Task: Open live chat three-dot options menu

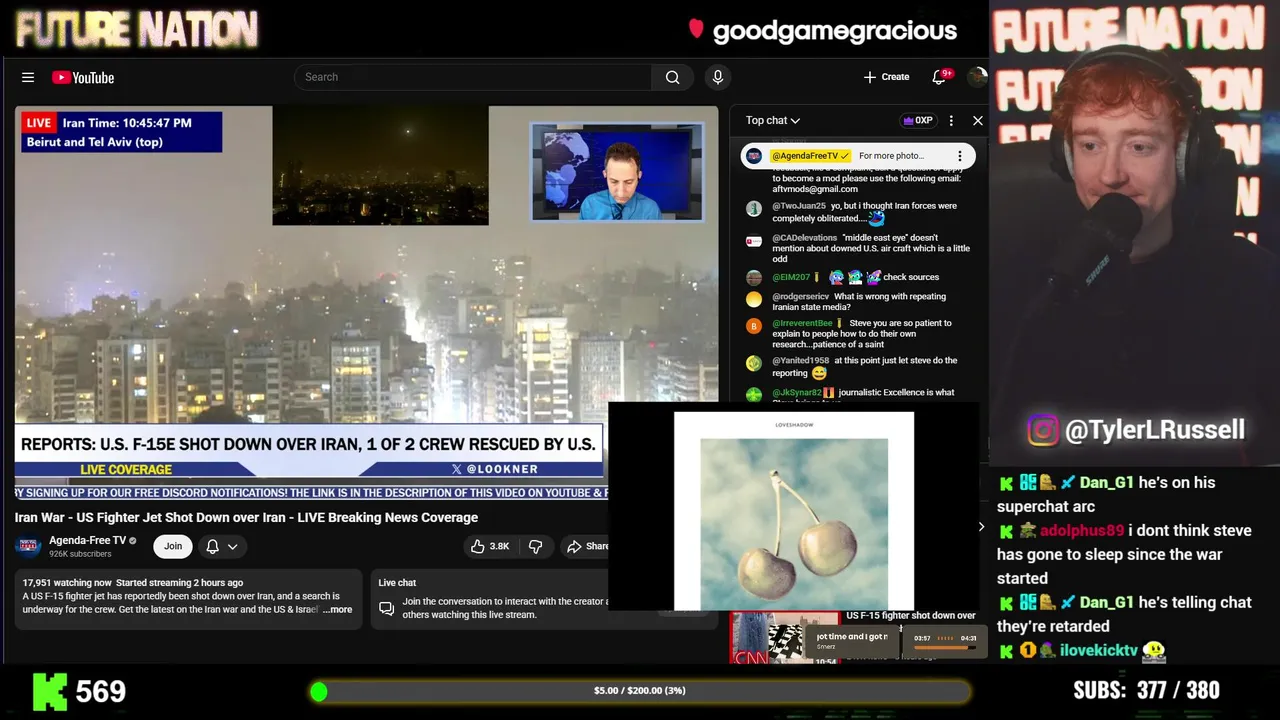Action: coord(951,120)
